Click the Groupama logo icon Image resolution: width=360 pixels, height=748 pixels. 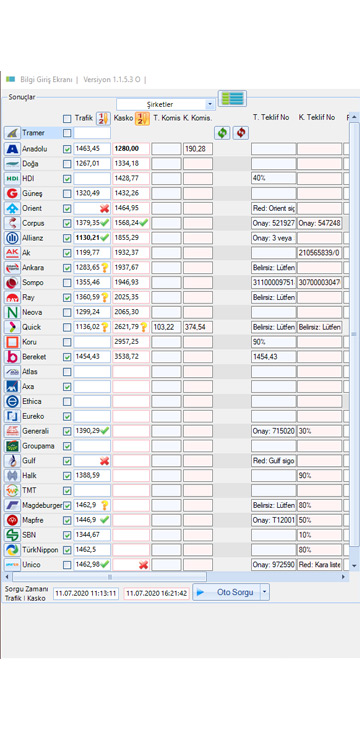pyautogui.click(x=12, y=446)
